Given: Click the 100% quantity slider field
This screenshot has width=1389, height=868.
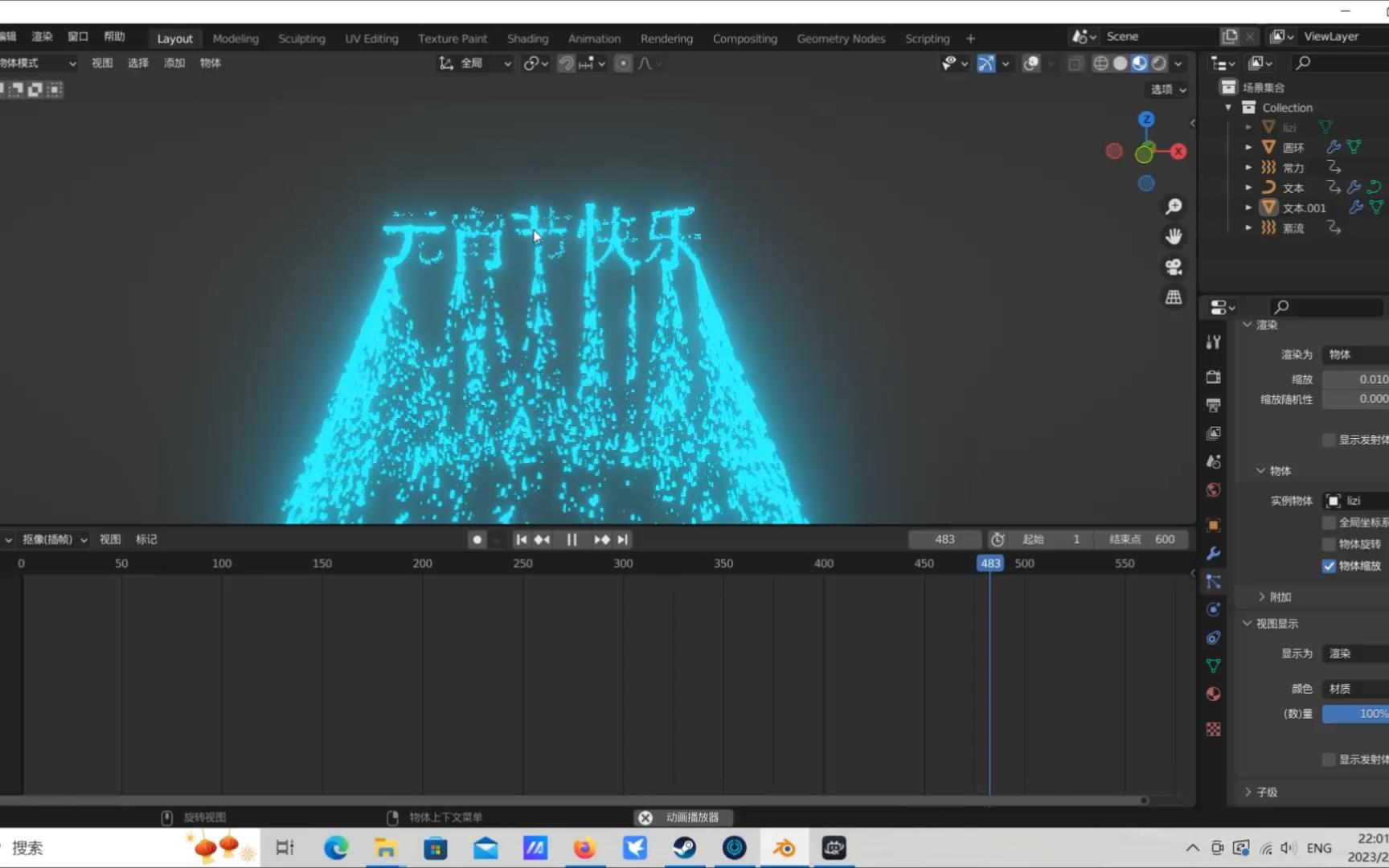Looking at the screenshot, I should click(1358, 714).
